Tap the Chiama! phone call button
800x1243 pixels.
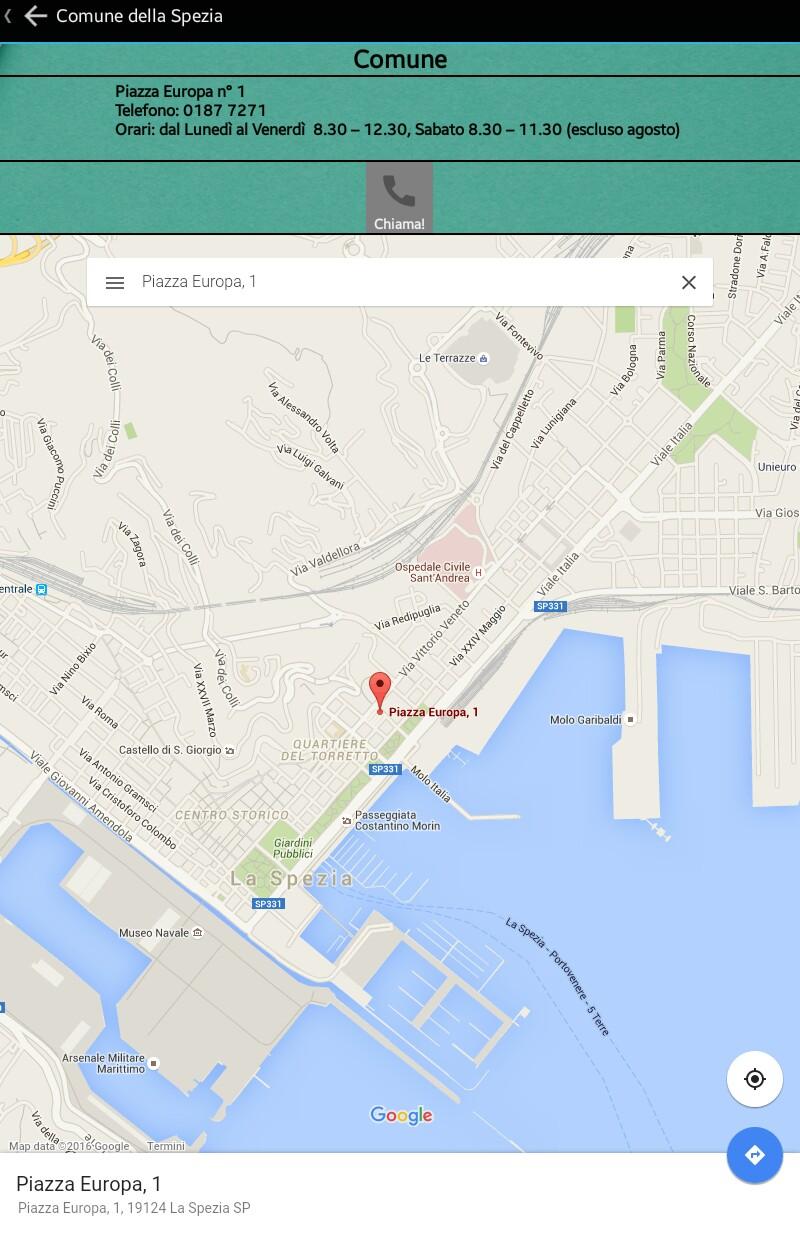399,198
